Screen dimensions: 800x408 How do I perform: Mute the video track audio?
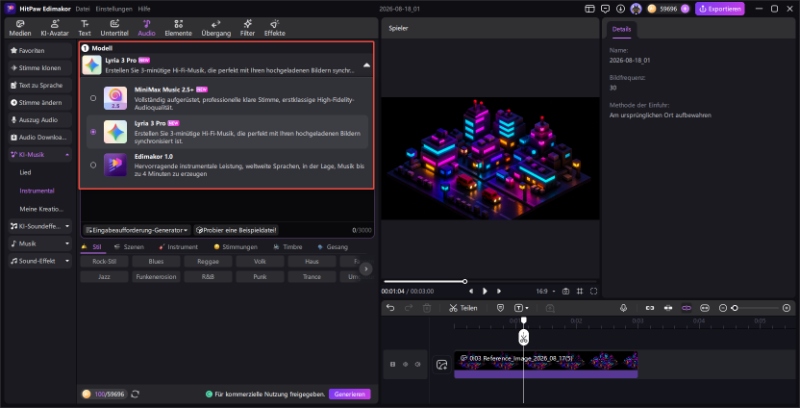(418, 365)
